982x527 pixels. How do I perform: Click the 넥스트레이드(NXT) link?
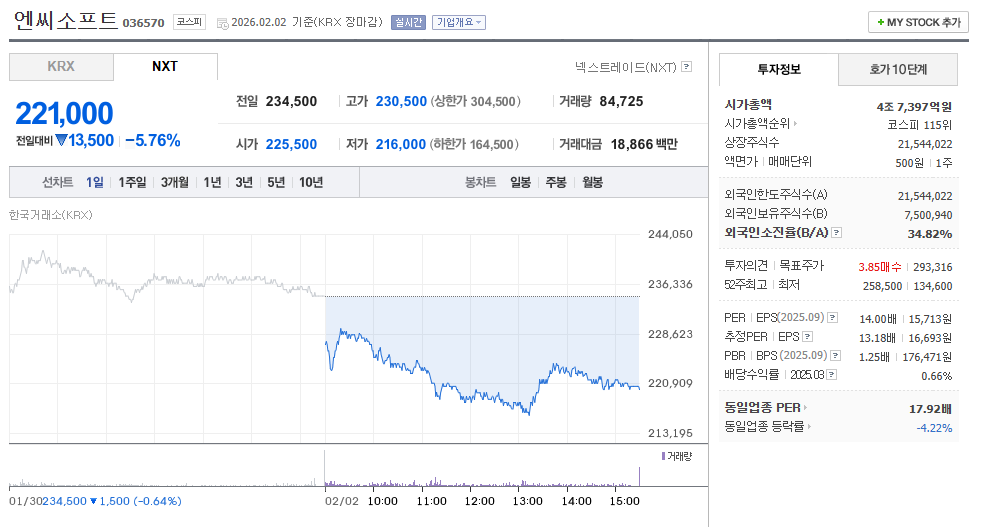(626, 66)
